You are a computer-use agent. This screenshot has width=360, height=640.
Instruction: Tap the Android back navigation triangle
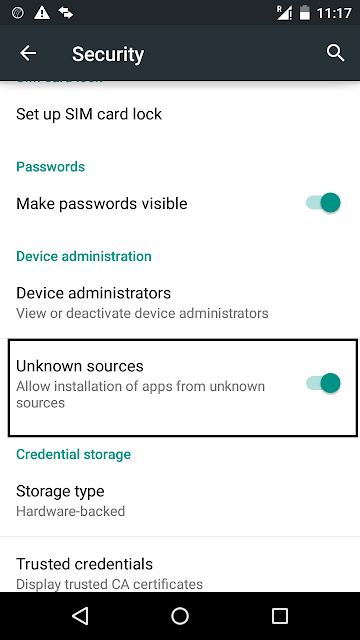(x=80, y=616)
